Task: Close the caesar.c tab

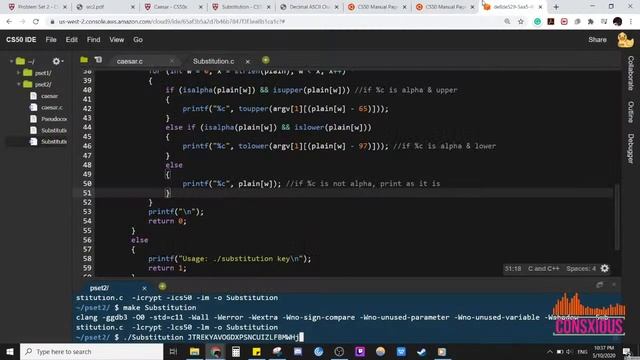Action: [172, 61]
